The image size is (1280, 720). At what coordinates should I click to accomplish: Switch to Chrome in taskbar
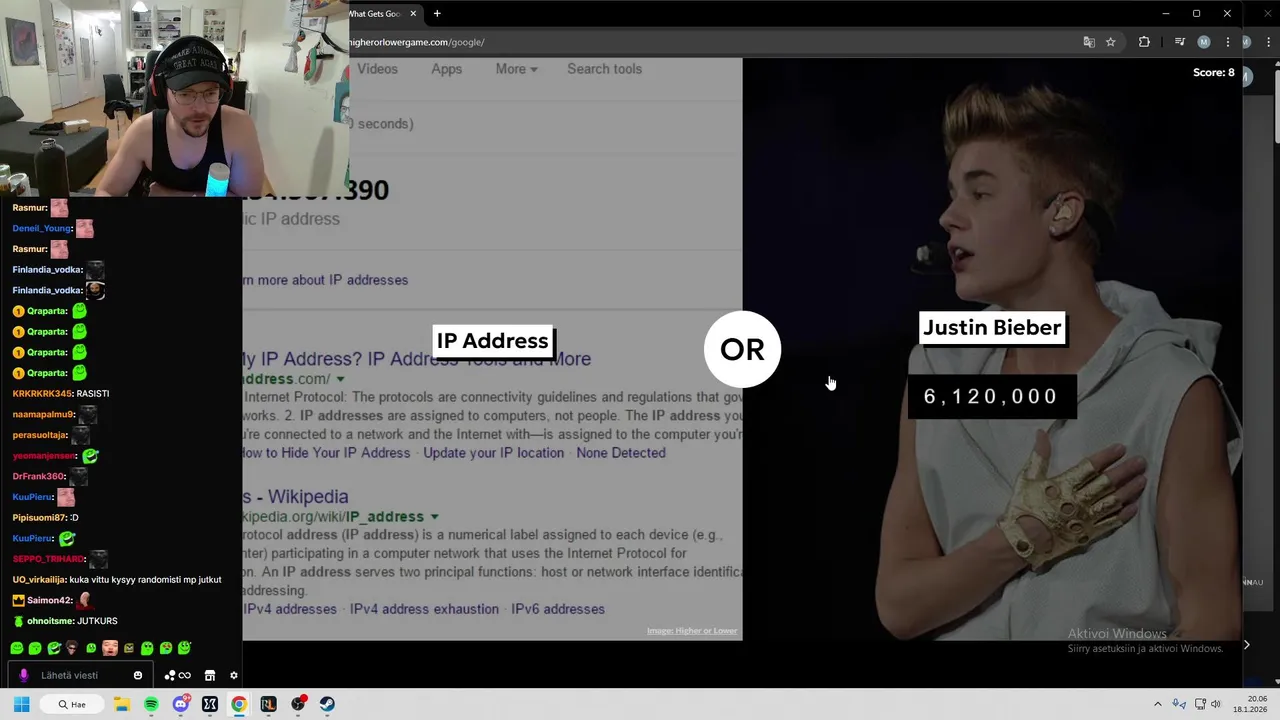click(239, 704)
